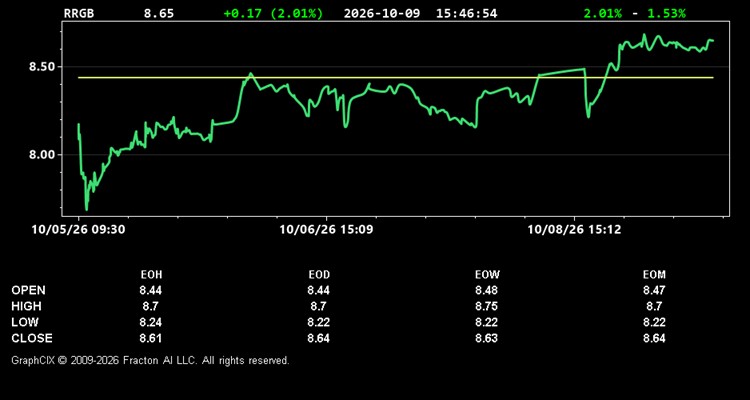This screenshot has width=750, height=400.
Task: Select the EOM column header
Action: (x=654, y=275)
